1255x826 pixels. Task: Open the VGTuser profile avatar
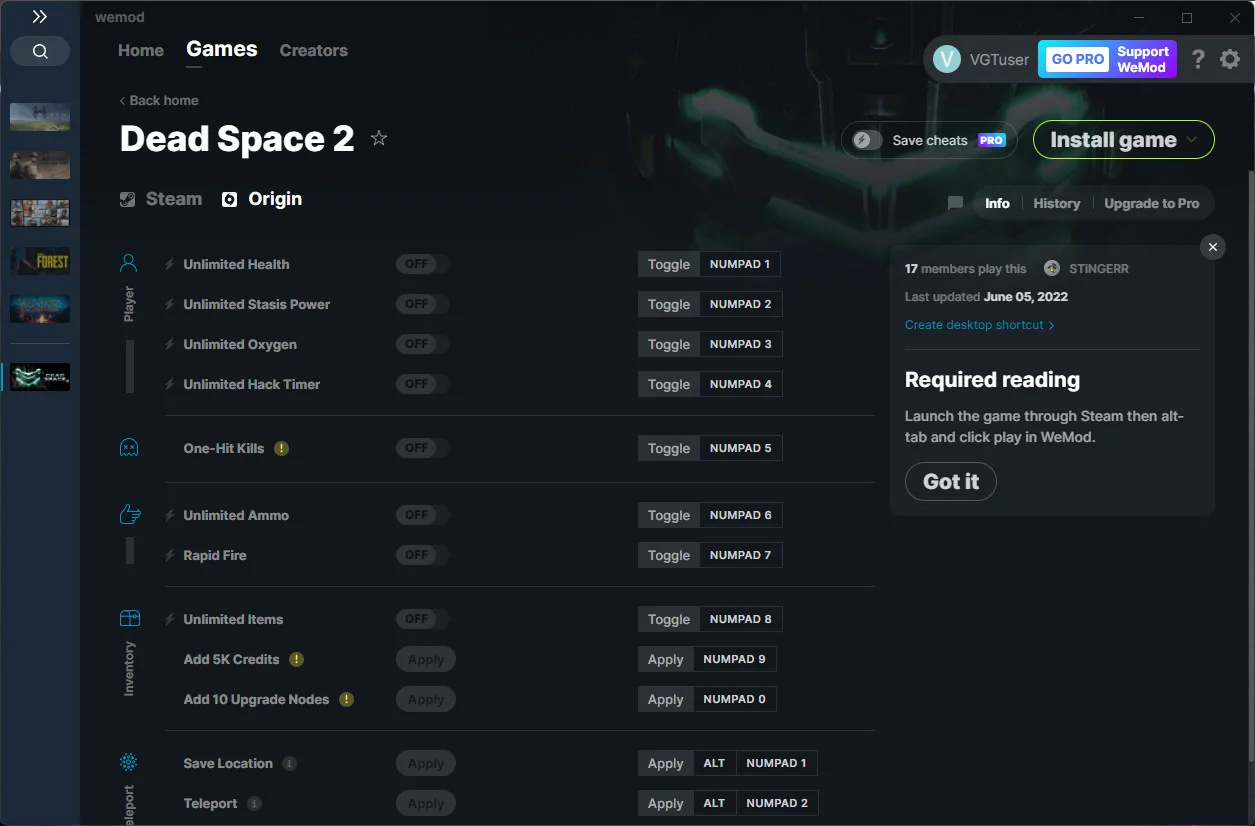pyautogui.click(x=947, y=59)
